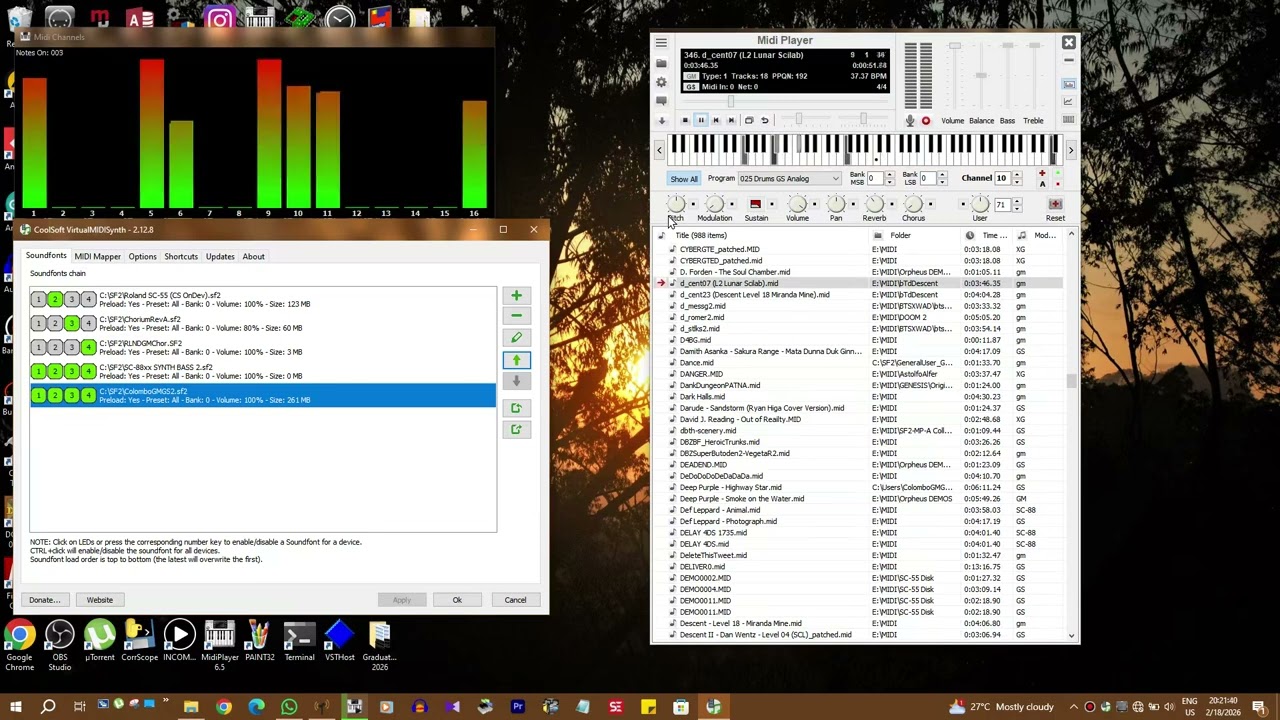The height and width of the screenshot is (720, 1280).
Task: Open the Updates tab
Action: click(220, 256)
